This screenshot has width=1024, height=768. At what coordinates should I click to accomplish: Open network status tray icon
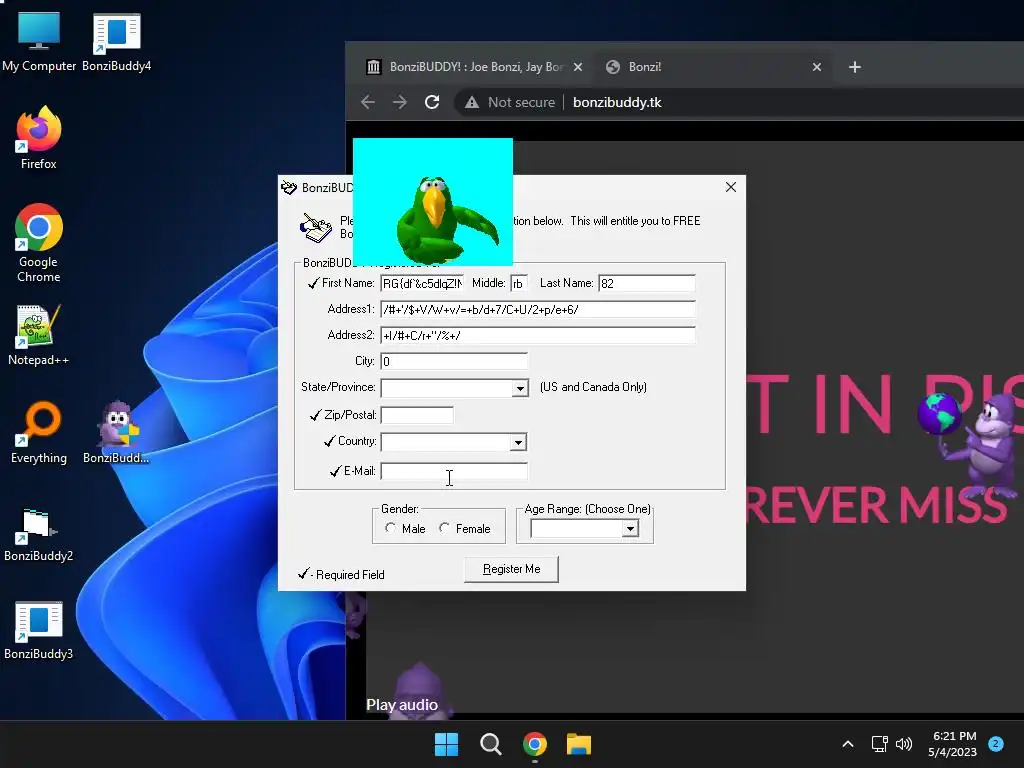point(880,744)
